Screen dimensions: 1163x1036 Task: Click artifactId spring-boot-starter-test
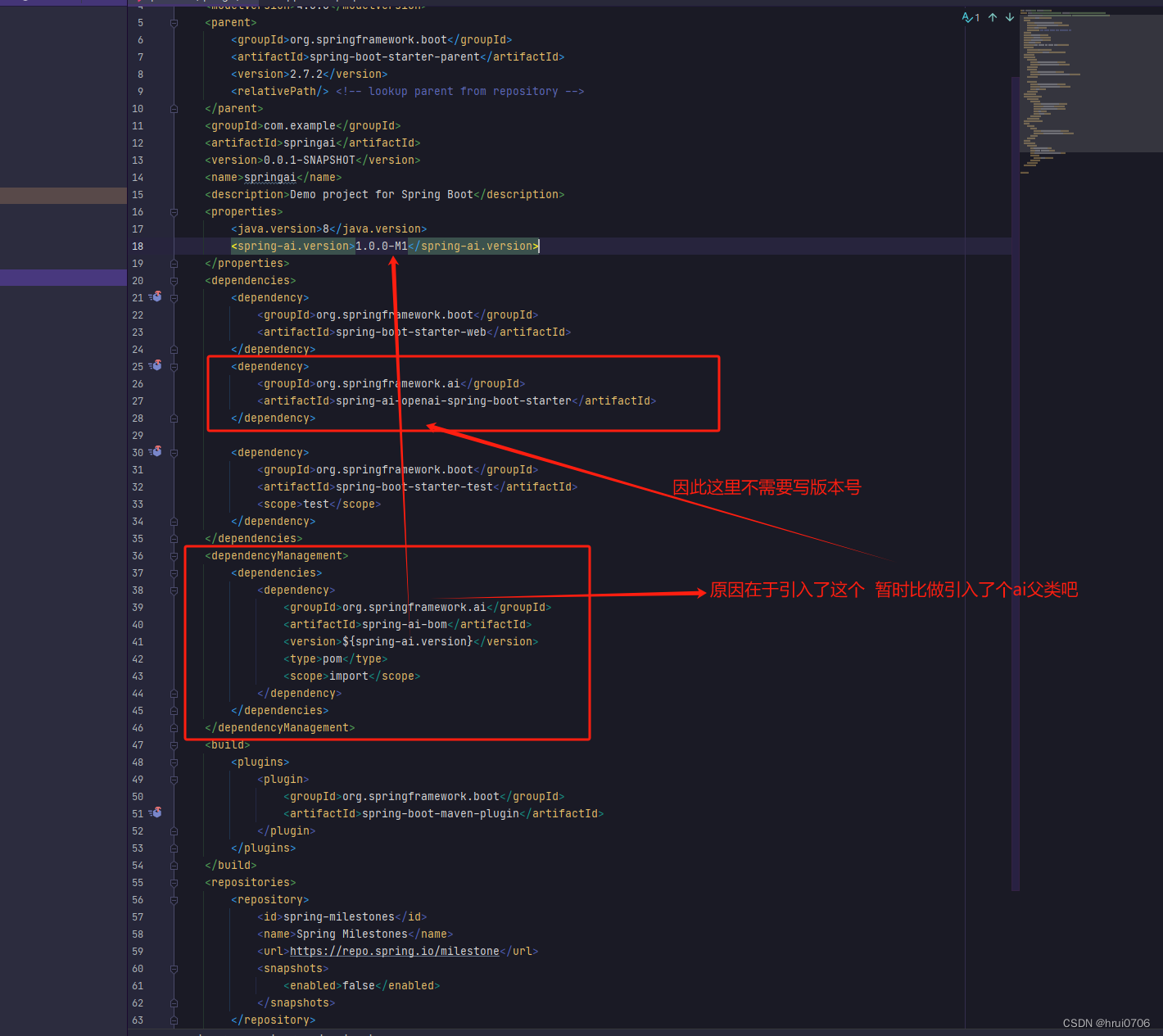click(414, 486)
